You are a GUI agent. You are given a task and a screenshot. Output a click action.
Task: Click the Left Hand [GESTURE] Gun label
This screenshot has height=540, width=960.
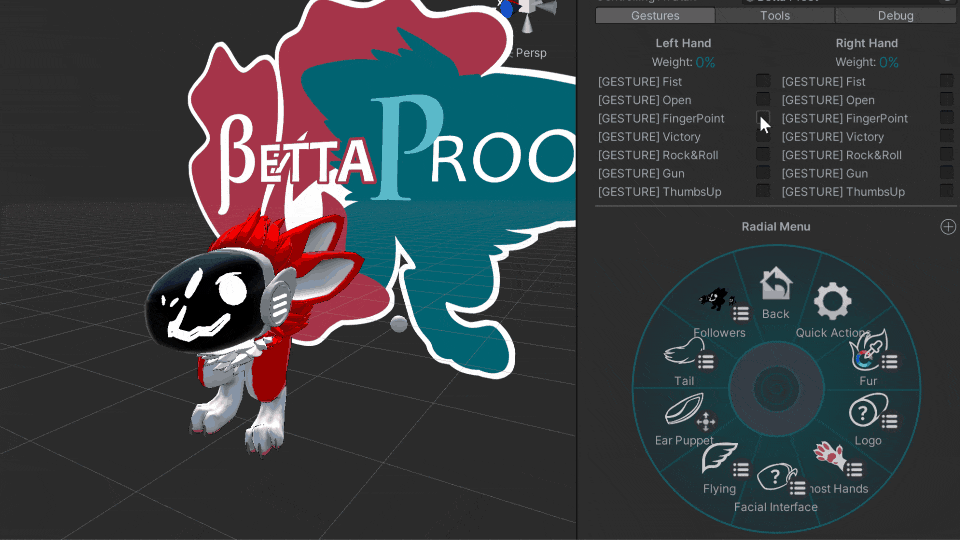pyautogui.click(x=641, y=173)
